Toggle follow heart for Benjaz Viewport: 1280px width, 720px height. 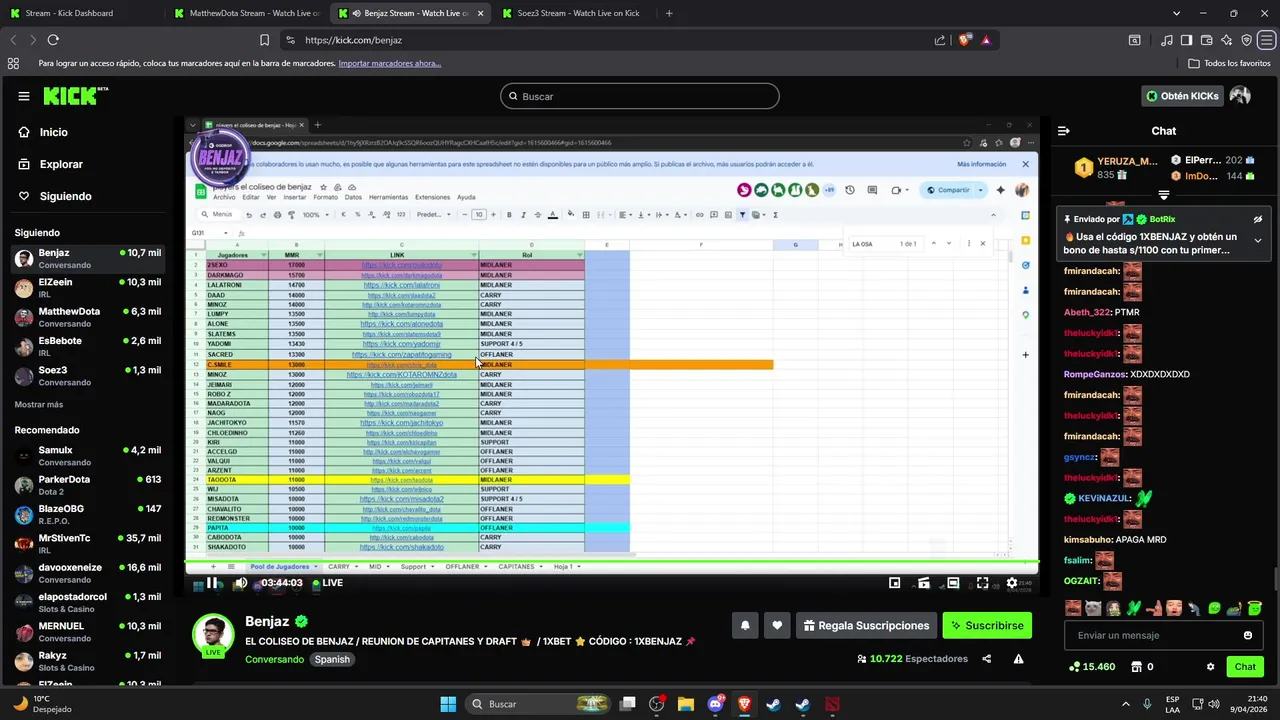click(x=777, y=625)
